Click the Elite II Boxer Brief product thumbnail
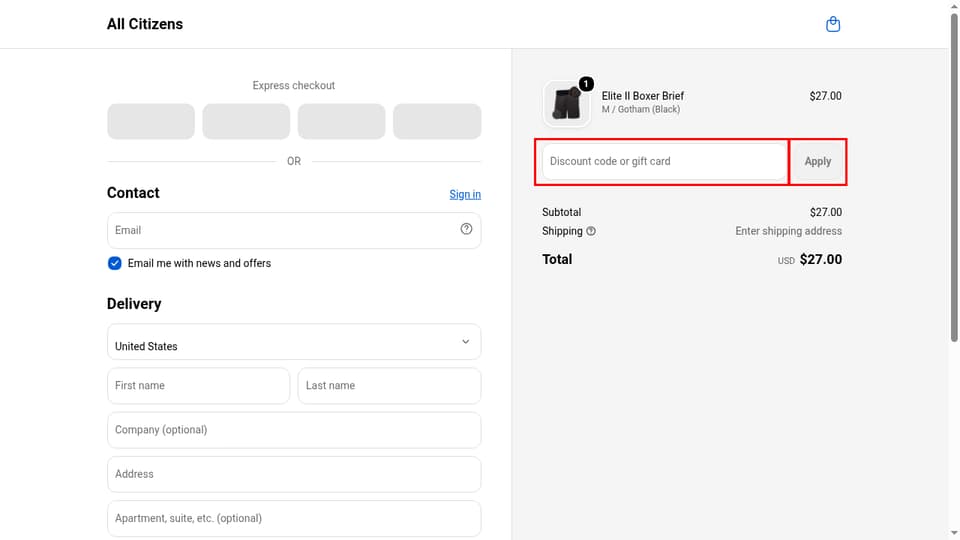This screenshot has height=540, width=960. tap(566, 103)
